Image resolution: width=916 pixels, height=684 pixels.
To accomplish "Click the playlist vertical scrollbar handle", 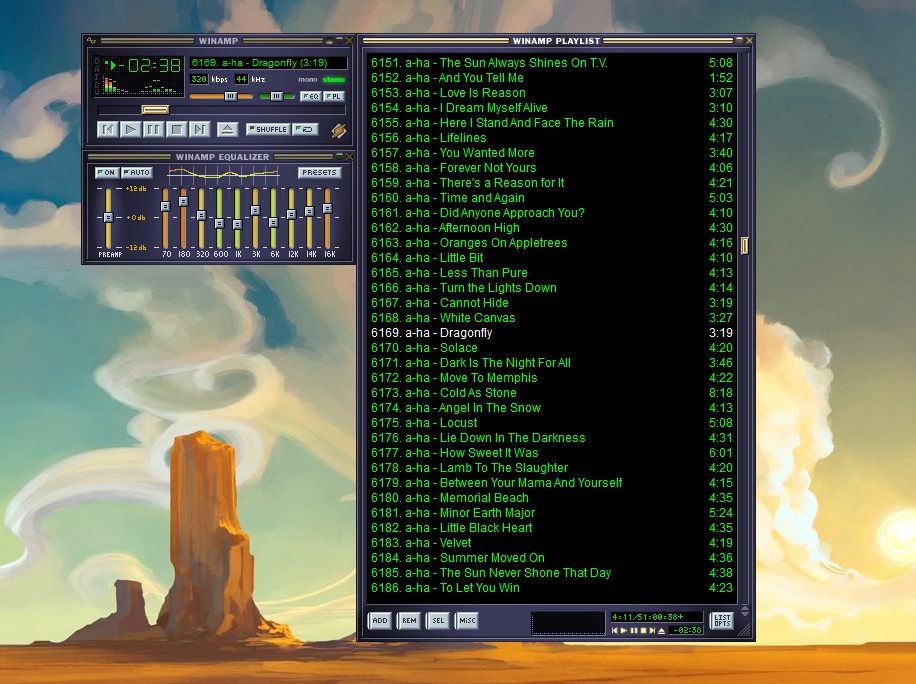I will (x=744, y=245).
